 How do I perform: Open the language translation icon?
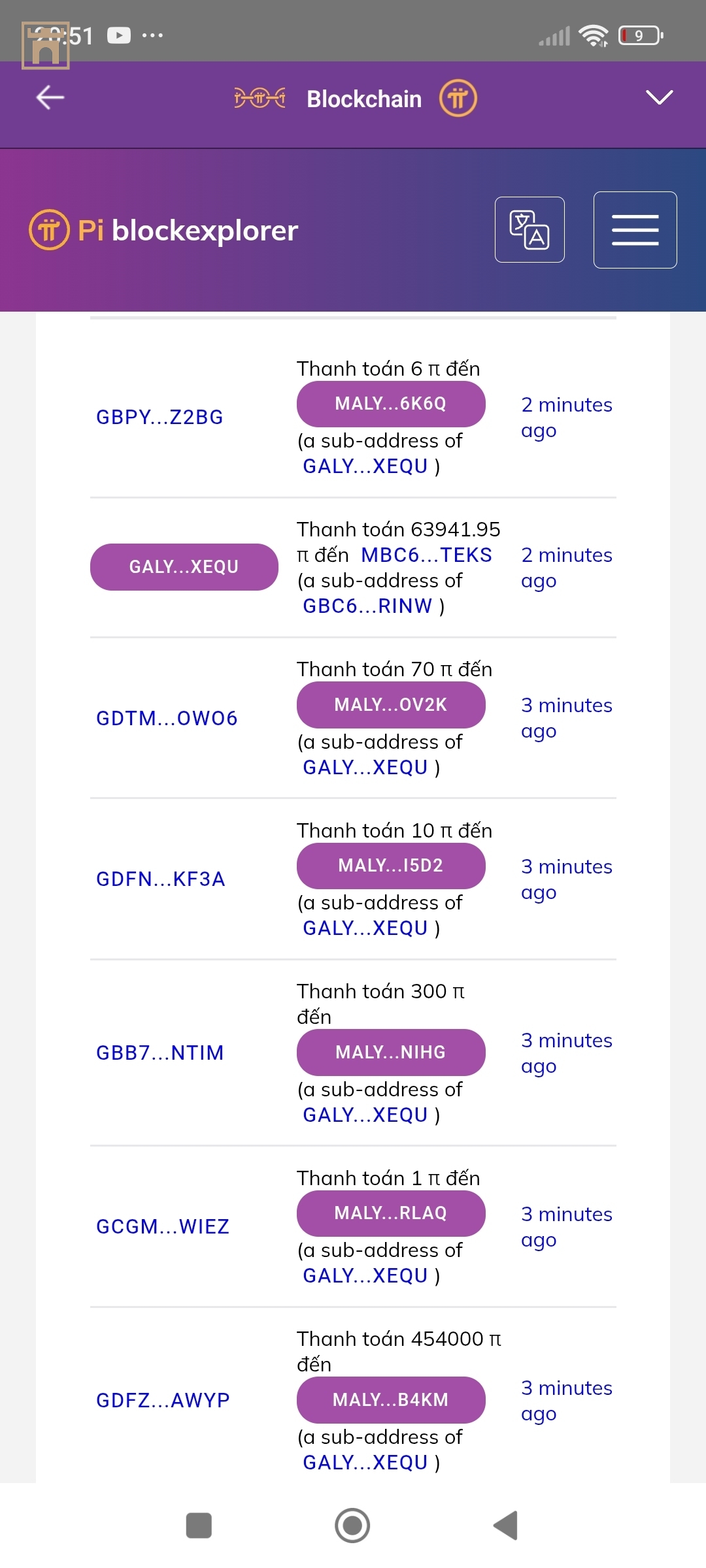(529, 229)
